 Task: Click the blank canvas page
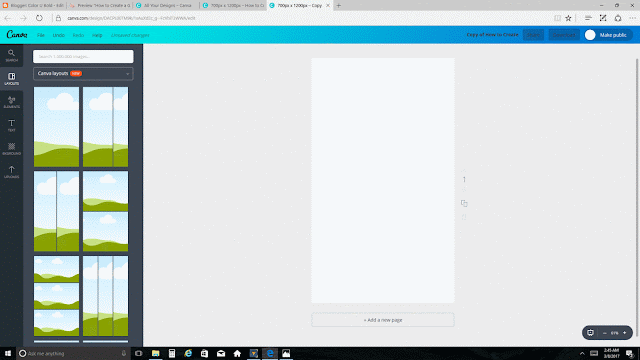[x=383, y=180]
